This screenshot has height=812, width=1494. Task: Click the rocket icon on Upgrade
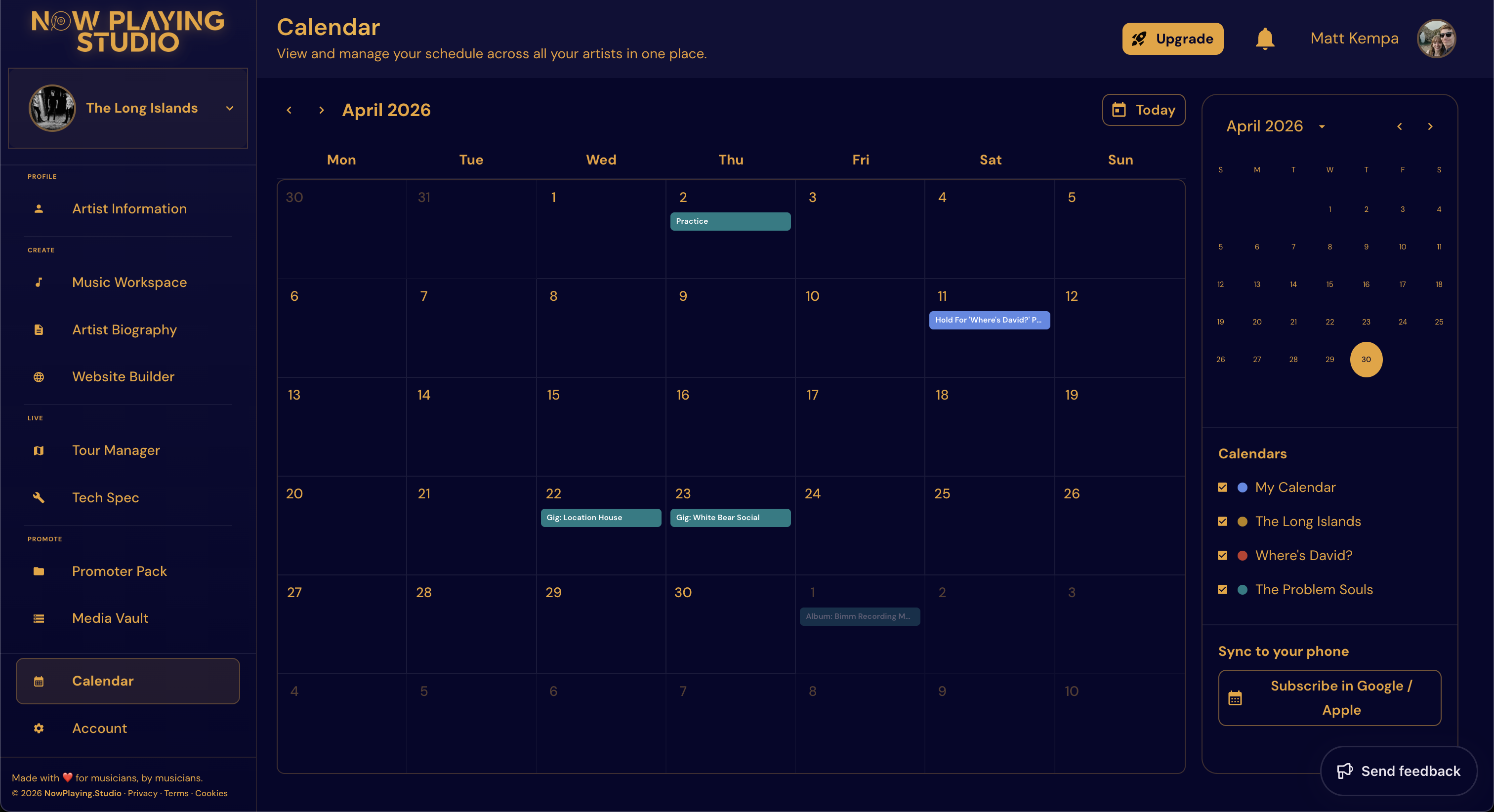pos(1138,39)
